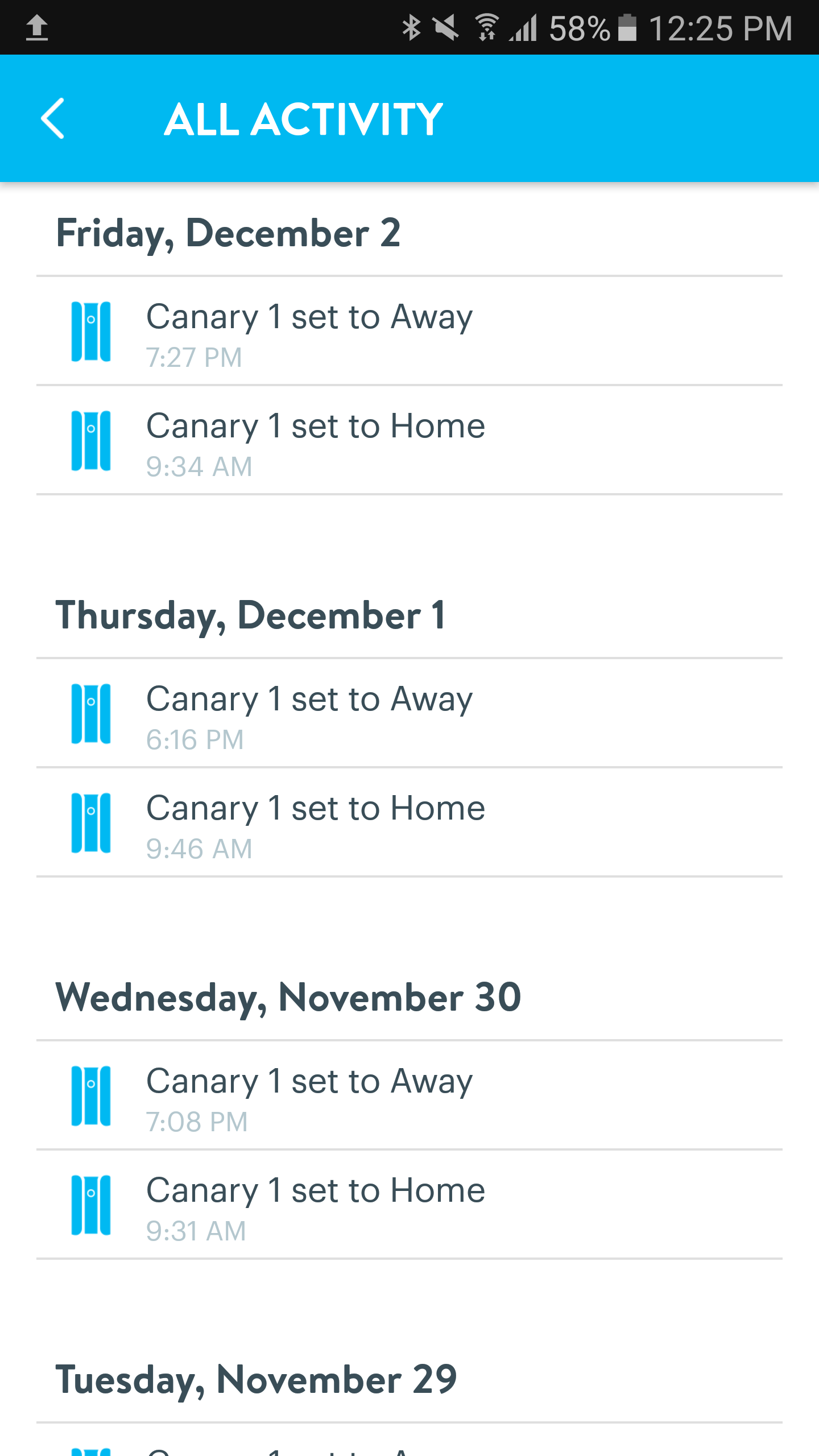Tap device icon for Thursday 6:16 PM entry
This screenshot has height=1456, width=819.
tap(90, 714)
